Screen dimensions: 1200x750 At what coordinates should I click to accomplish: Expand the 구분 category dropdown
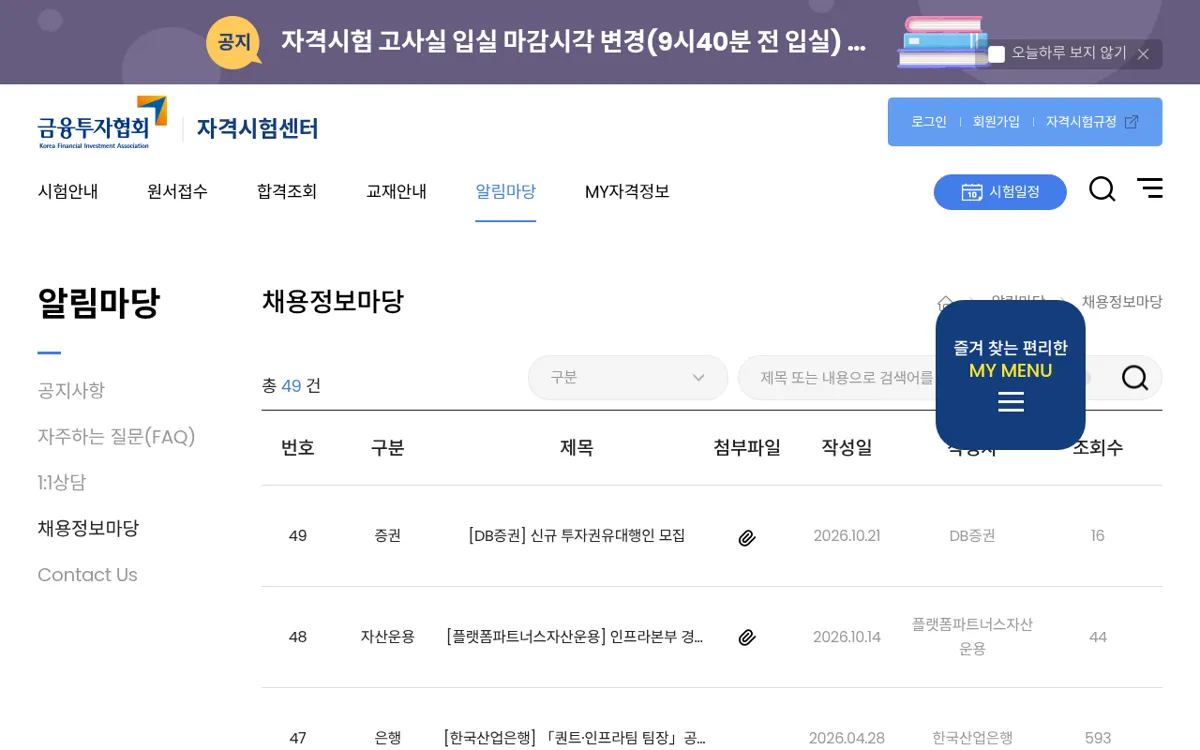coord(628,378)
